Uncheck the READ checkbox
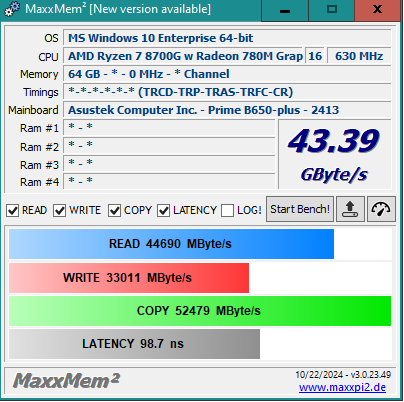404x402 pixels. [x=13, y=211]
